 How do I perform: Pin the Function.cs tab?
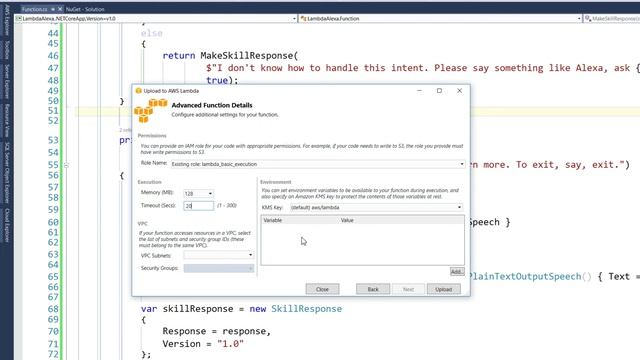(x=53, y=9)
